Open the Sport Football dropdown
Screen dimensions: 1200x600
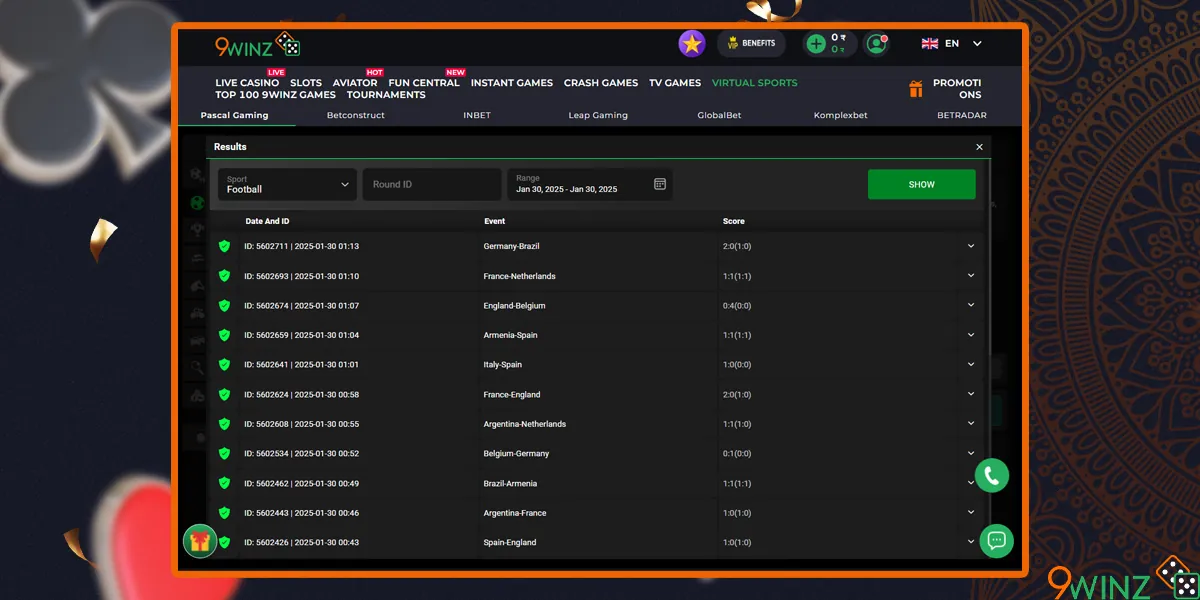[287, 184]
